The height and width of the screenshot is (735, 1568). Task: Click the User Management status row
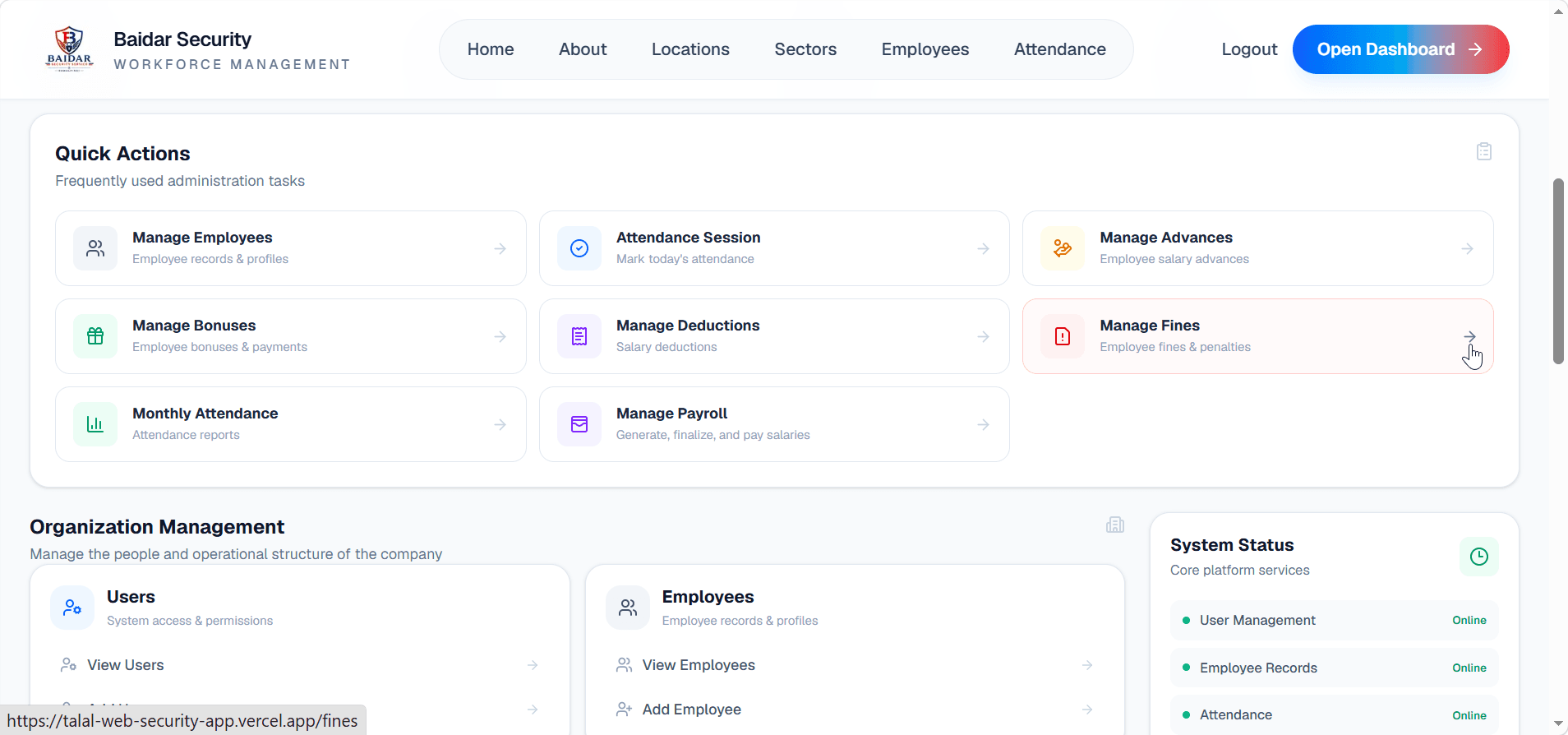coord(1334,620)
